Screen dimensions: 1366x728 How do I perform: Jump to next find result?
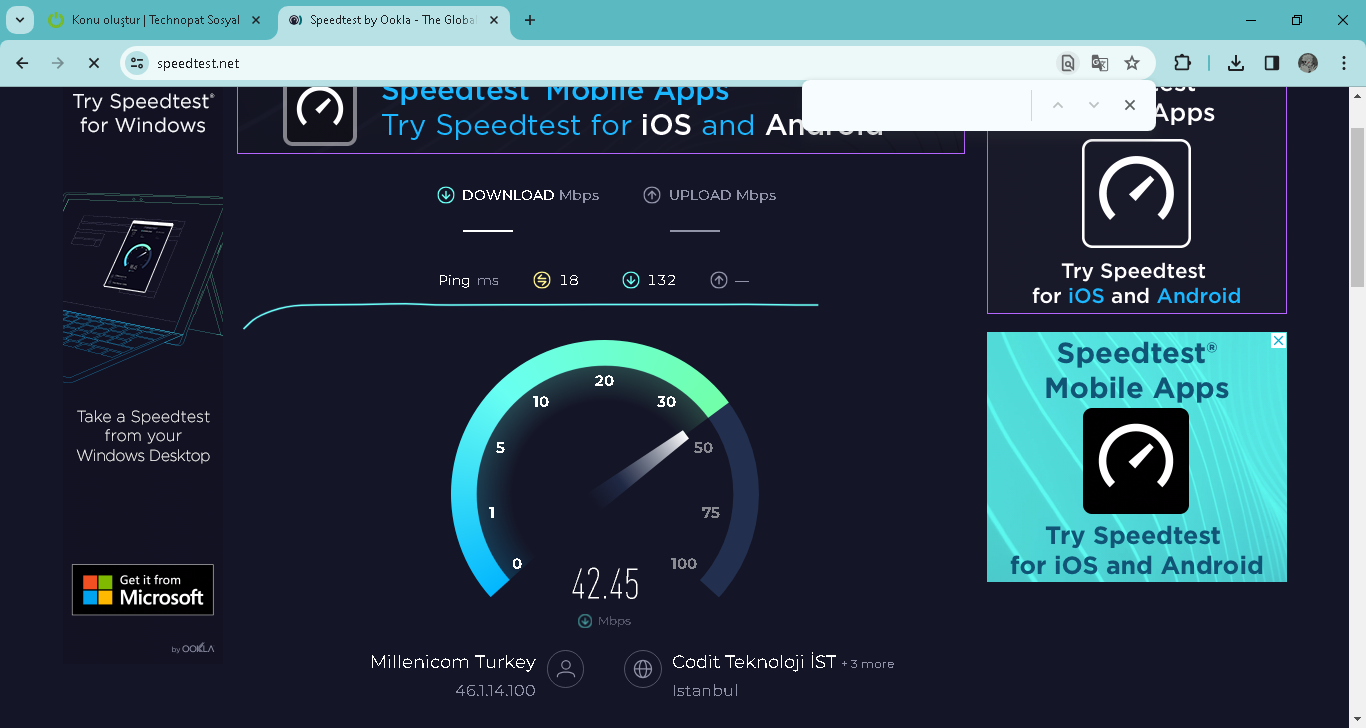coord(1094,105)
